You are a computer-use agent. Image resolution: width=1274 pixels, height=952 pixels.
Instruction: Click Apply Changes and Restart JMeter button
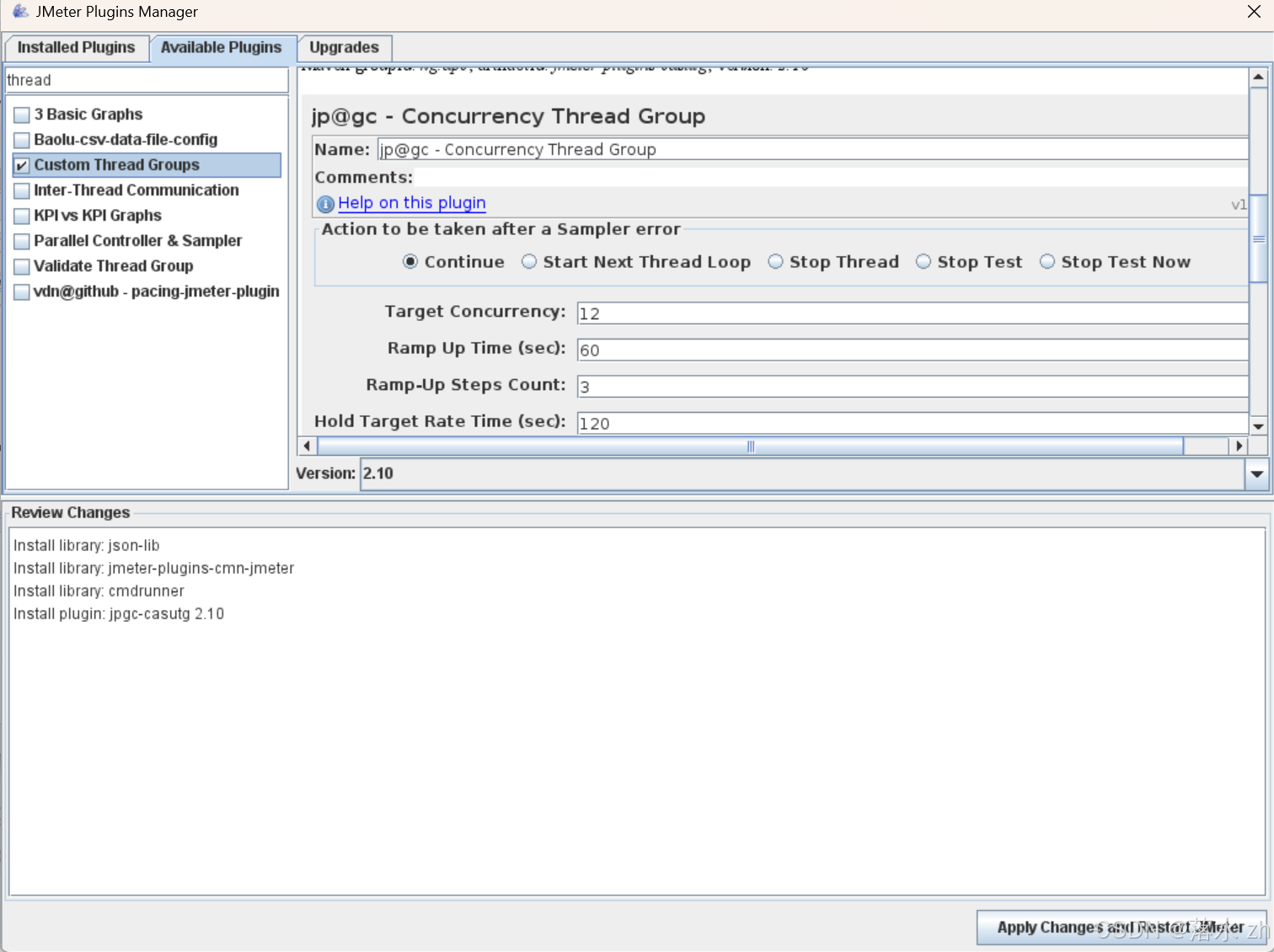pyautogui.click(x=1121, y=928)
